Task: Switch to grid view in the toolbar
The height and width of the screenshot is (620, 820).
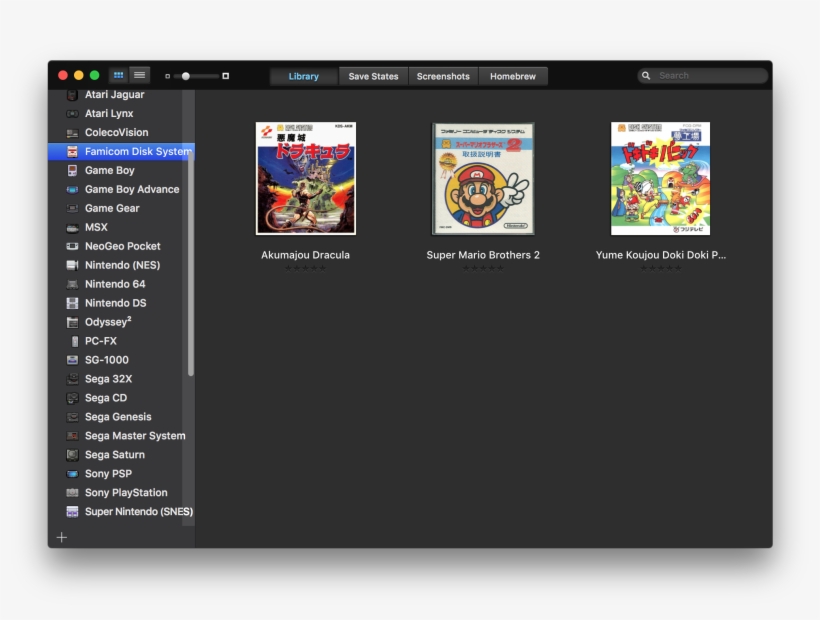Action: tap(118, 75)
